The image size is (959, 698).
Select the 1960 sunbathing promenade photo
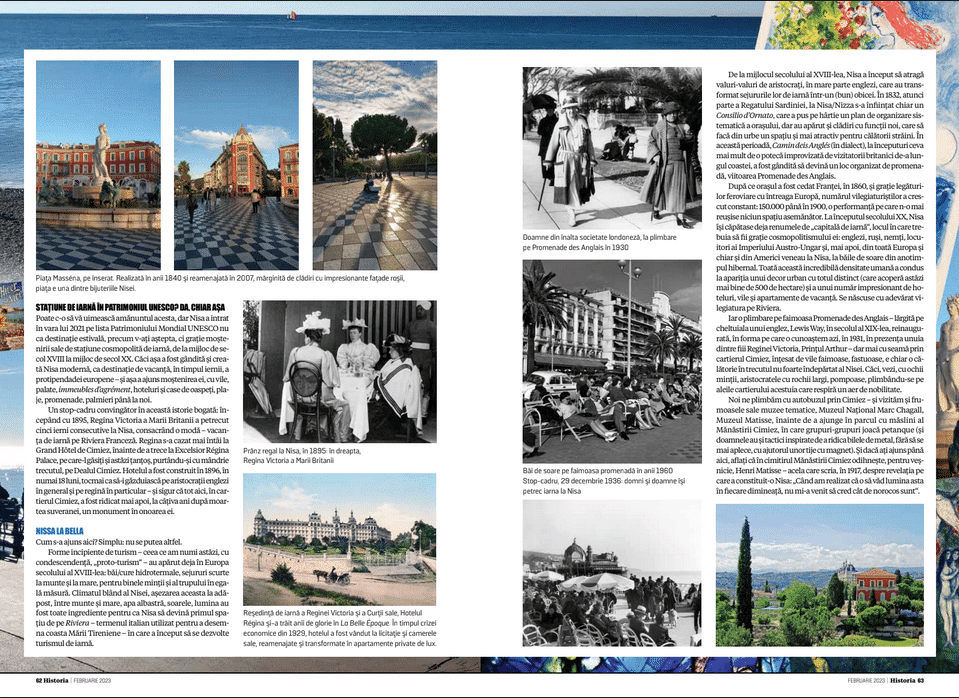point(611,361)
